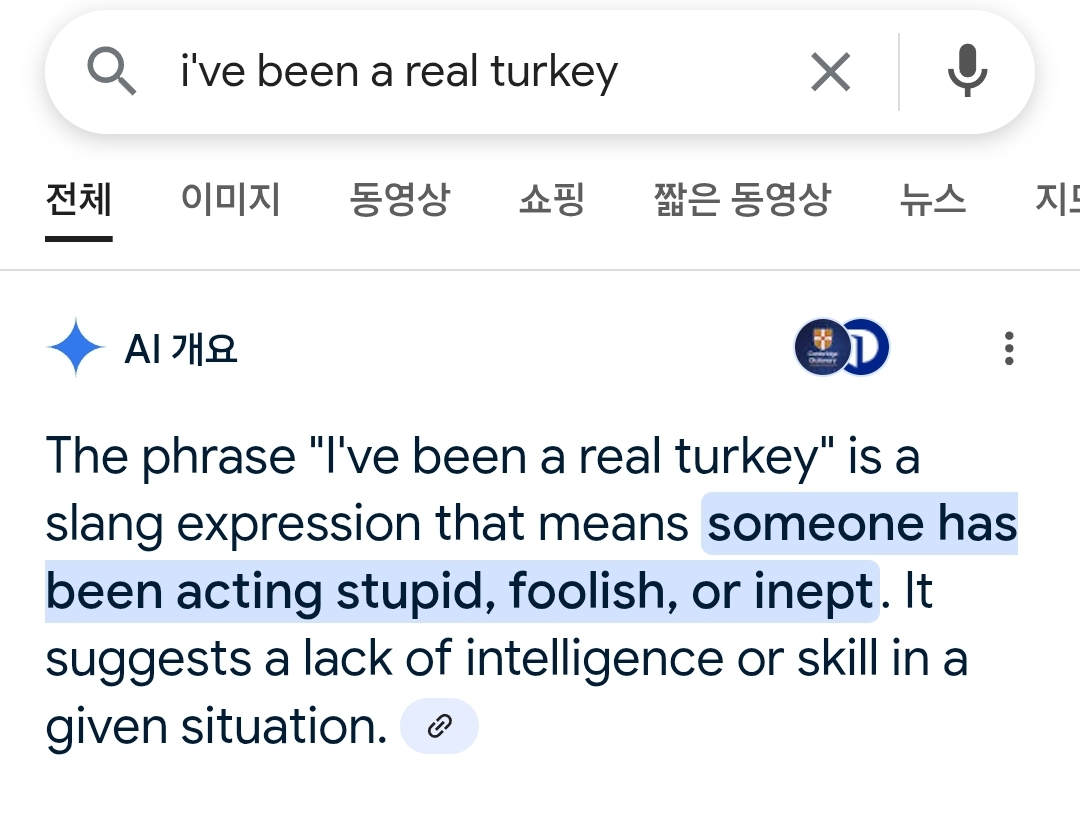Click the link chip after 'given situation.'
This screenshot has width=1080, height=840.
point(439,726)
